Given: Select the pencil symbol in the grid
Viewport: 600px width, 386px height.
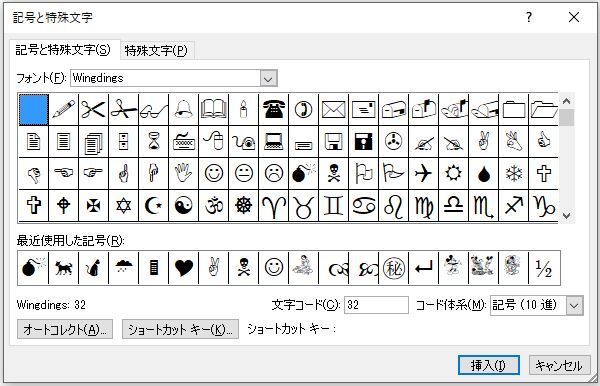Looking at the screenshot, I should [64, 109].
